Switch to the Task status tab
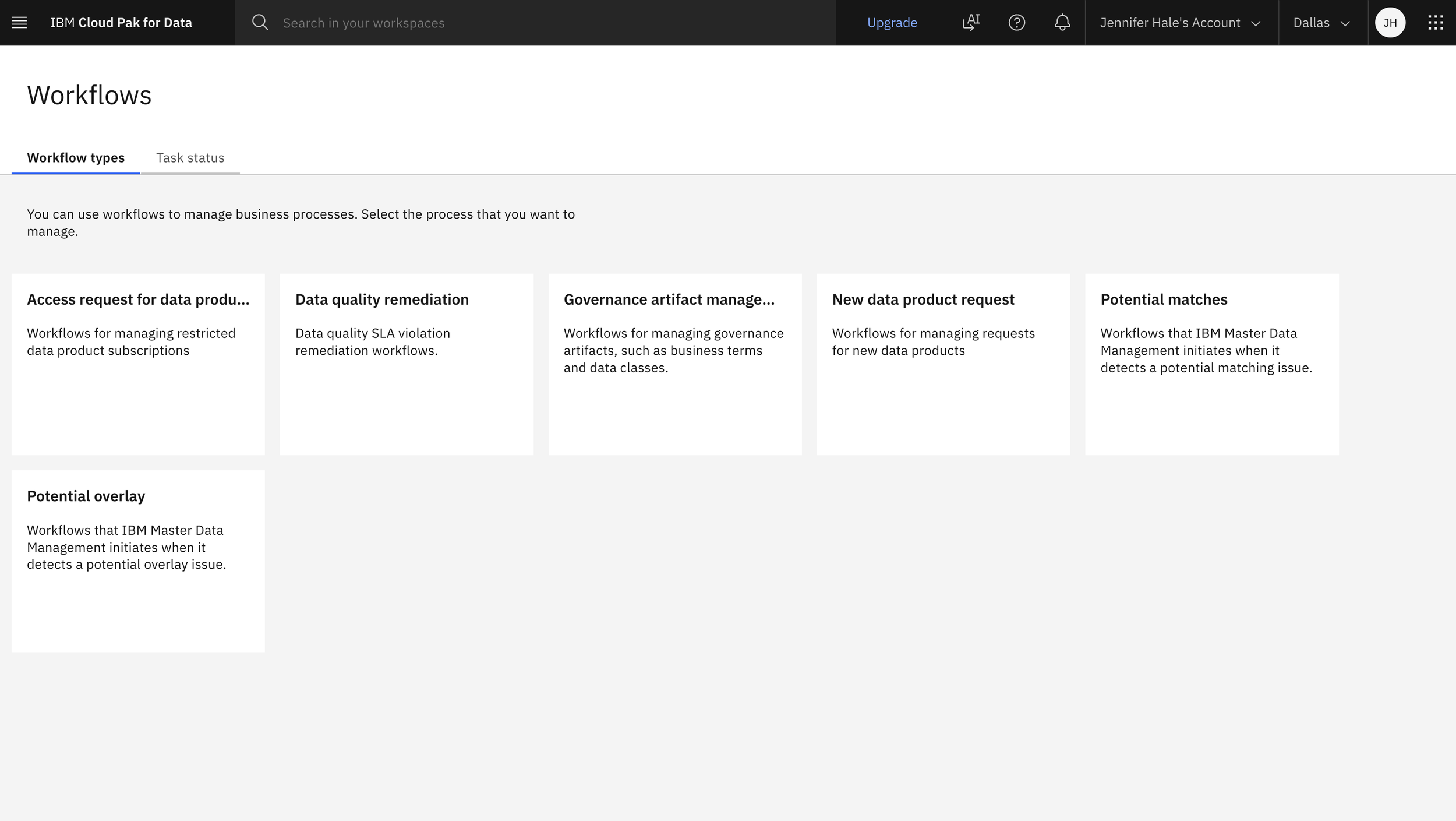 [190, 158]
